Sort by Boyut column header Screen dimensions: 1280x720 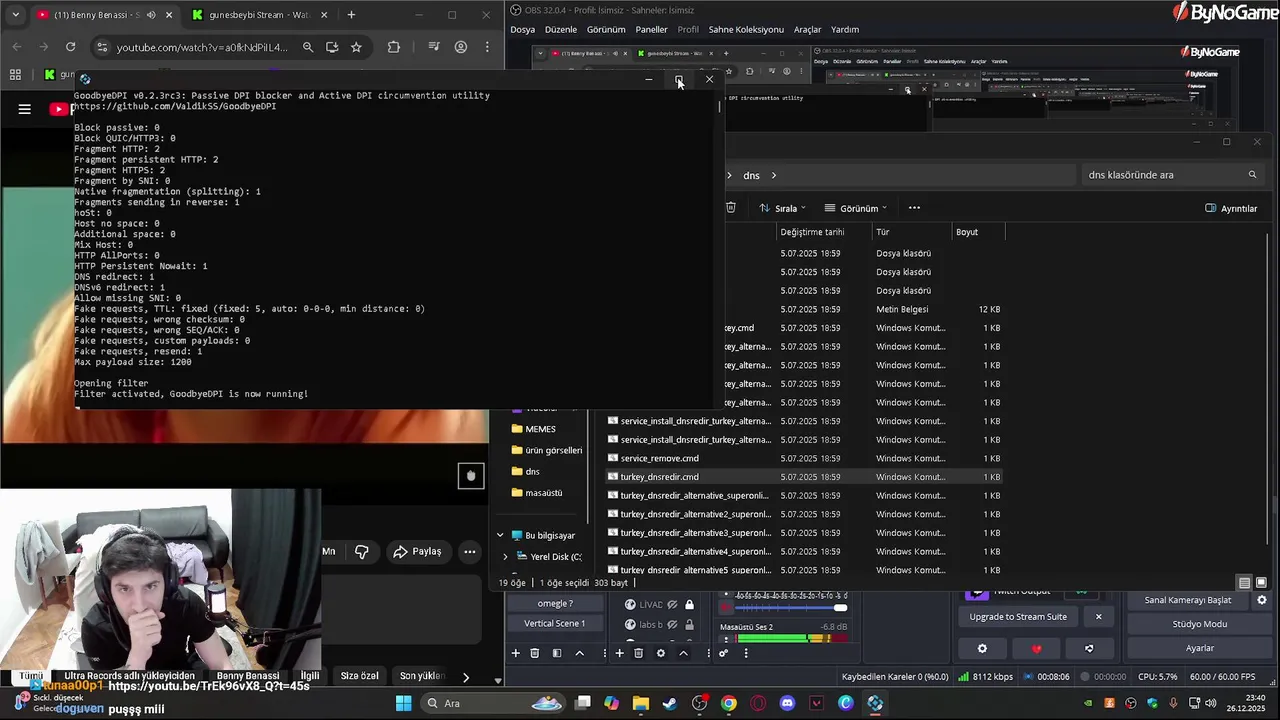967,232
